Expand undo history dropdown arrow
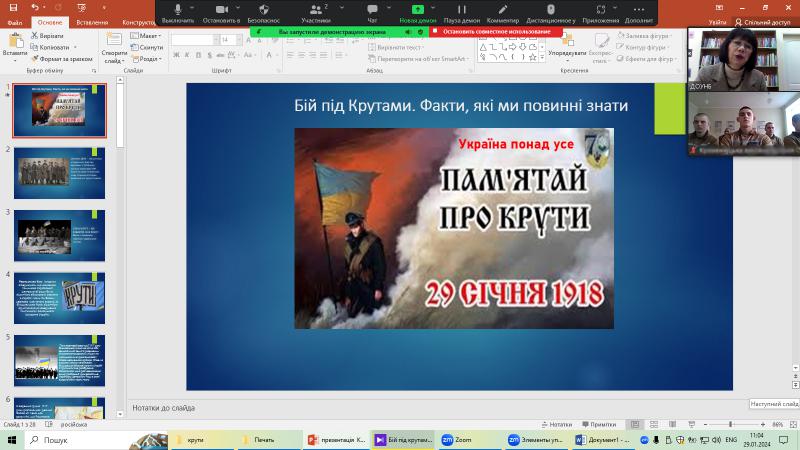The width and height of the screenshot is (800, 450). [45, 7]
